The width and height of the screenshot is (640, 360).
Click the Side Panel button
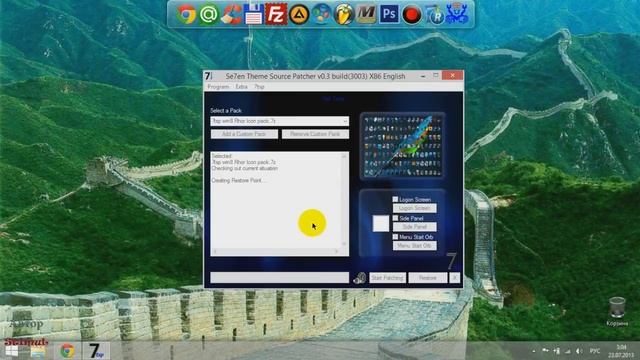pyautogui.click(x=414, y=227)
